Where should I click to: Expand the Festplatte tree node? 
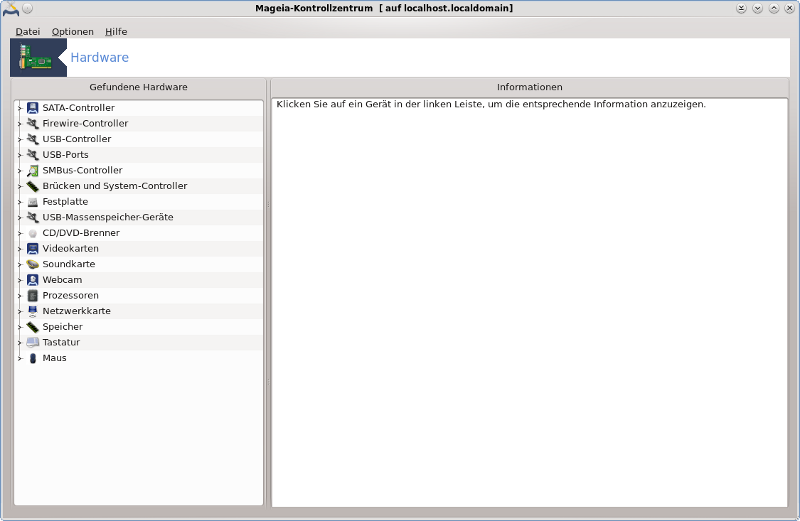[x=20, y=202]
